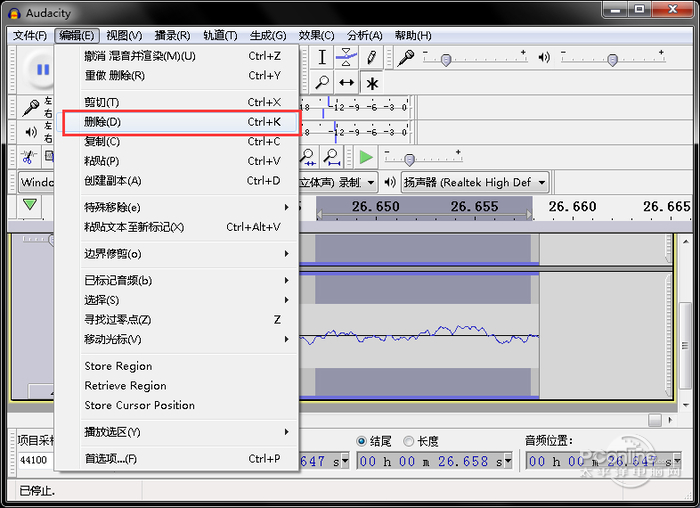Click the speaker icon beside output device
The height and width of the screenshot is (508, 700).
tap(390, 182)
